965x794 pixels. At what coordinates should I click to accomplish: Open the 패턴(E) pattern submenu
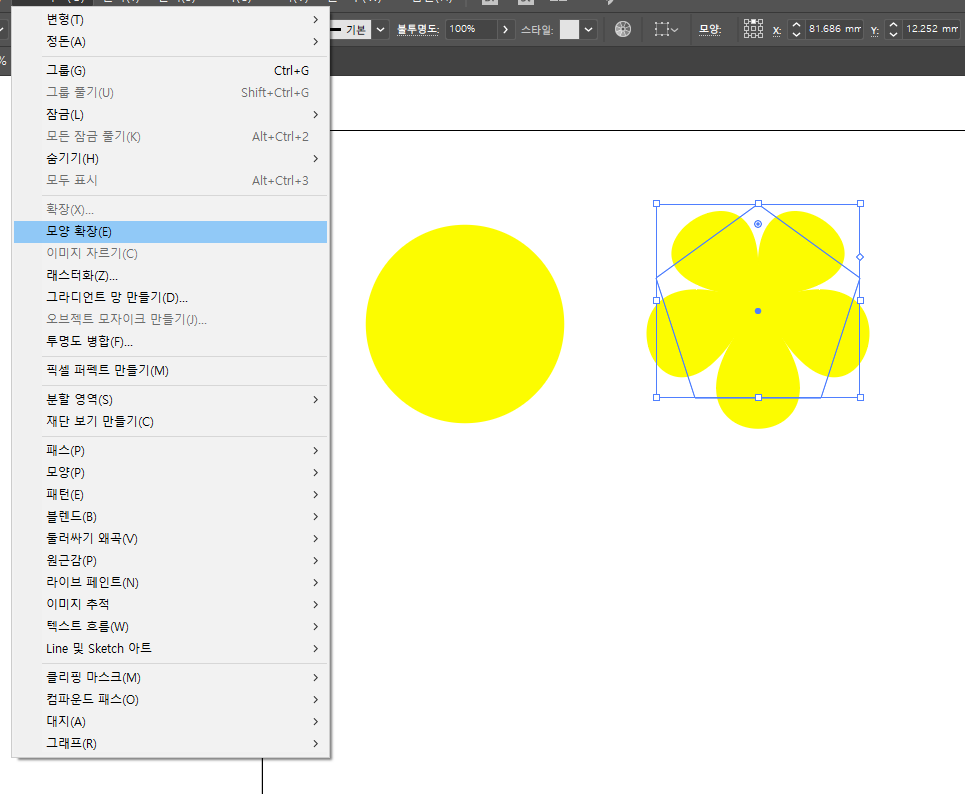point(170,495)
